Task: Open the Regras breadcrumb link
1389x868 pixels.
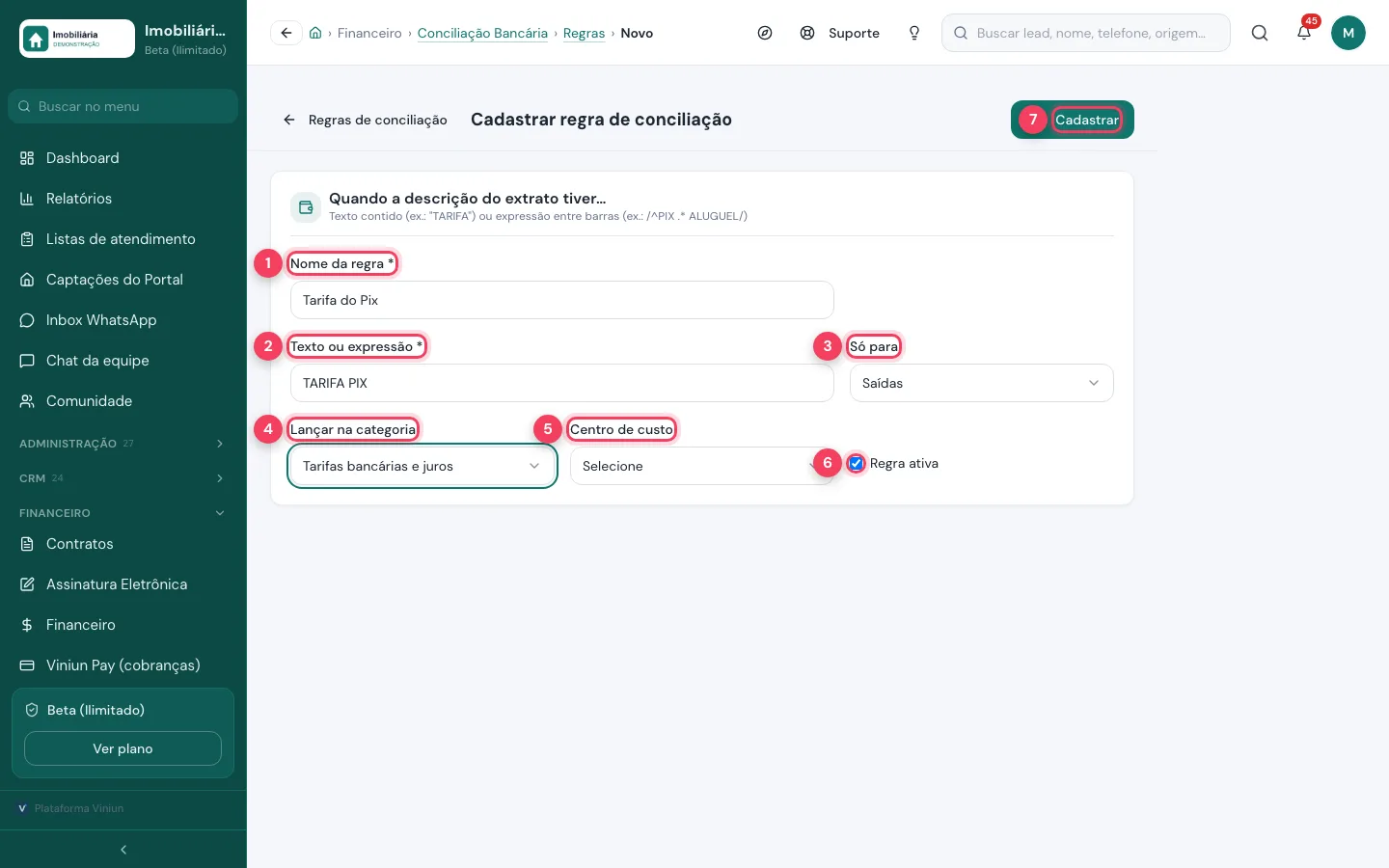Action: pos(584,33)
